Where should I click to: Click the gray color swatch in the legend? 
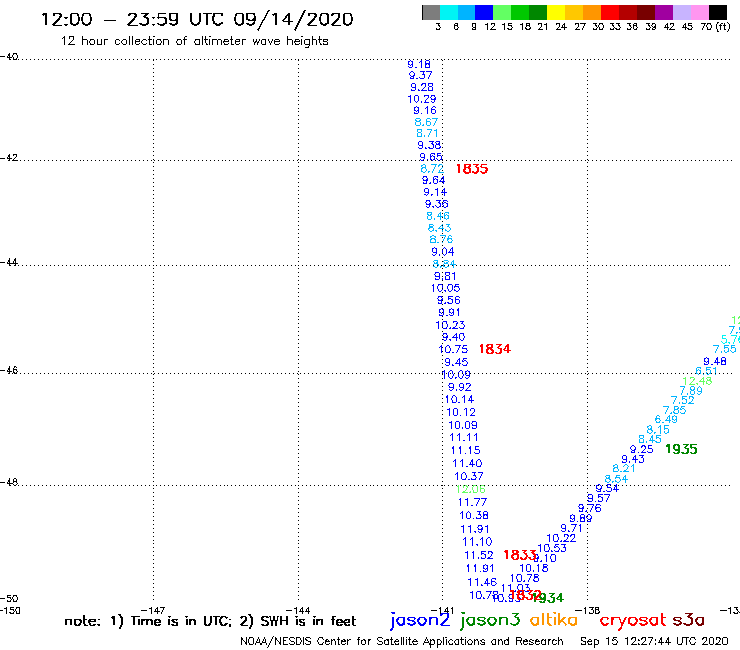click(431, 12)
